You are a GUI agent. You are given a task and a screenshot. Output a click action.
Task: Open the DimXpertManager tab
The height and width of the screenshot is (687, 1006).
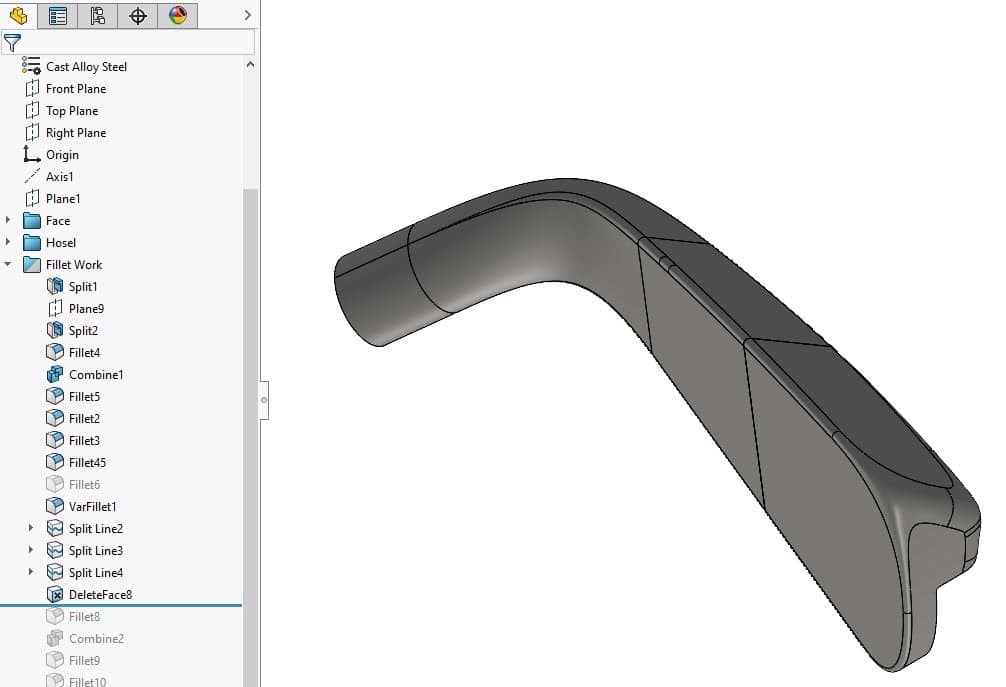138,15
